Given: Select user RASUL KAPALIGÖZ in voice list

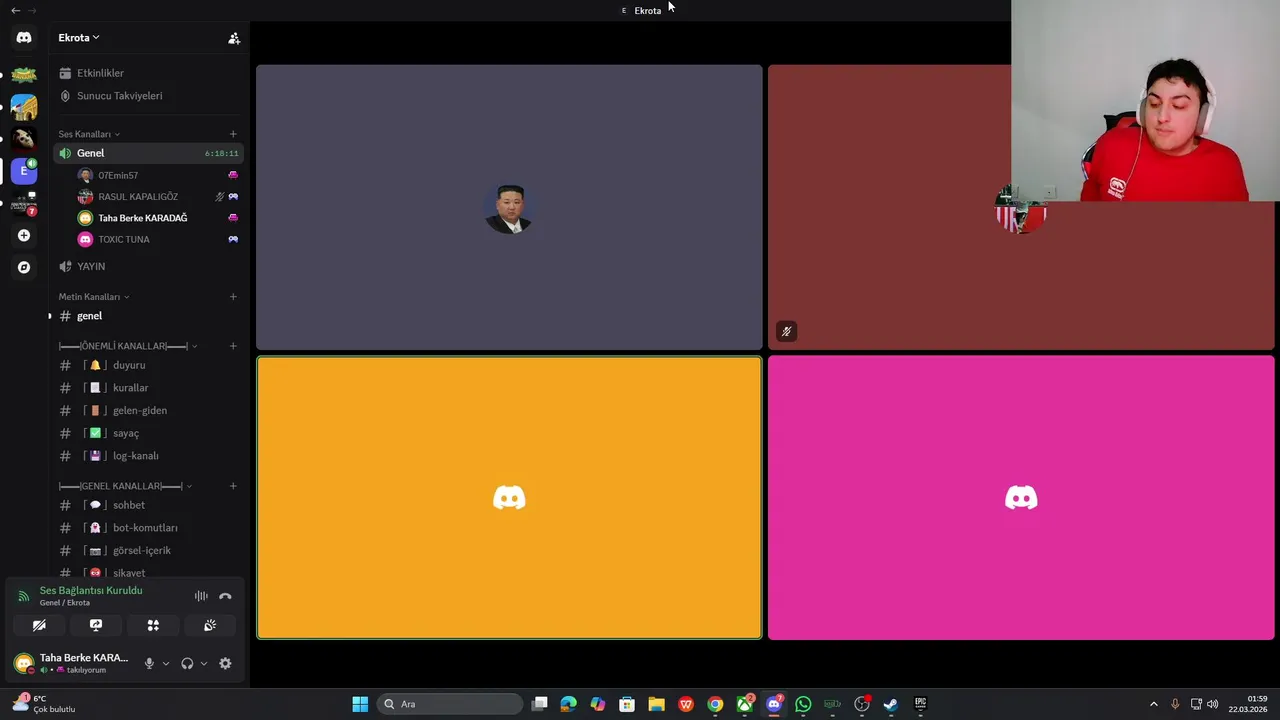Looking at the screenshot, I should 158,197.
